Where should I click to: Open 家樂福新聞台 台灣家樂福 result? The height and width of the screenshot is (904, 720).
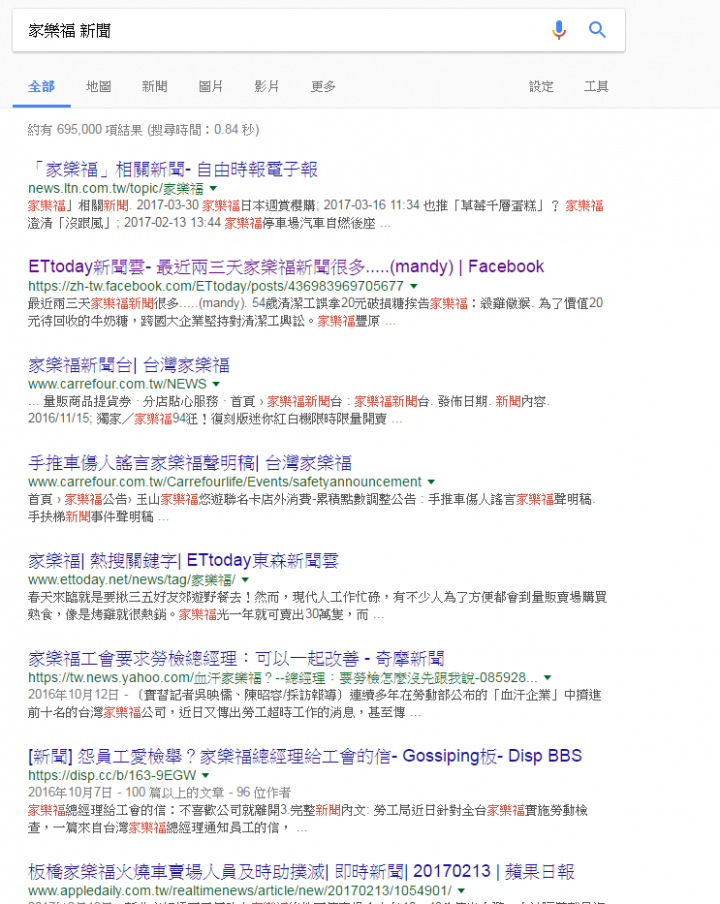[x=129, y=365]
